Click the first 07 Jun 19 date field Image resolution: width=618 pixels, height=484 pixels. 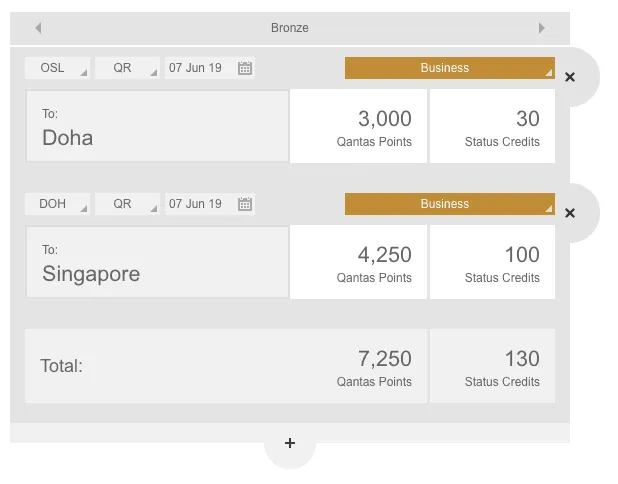point(210,68)
